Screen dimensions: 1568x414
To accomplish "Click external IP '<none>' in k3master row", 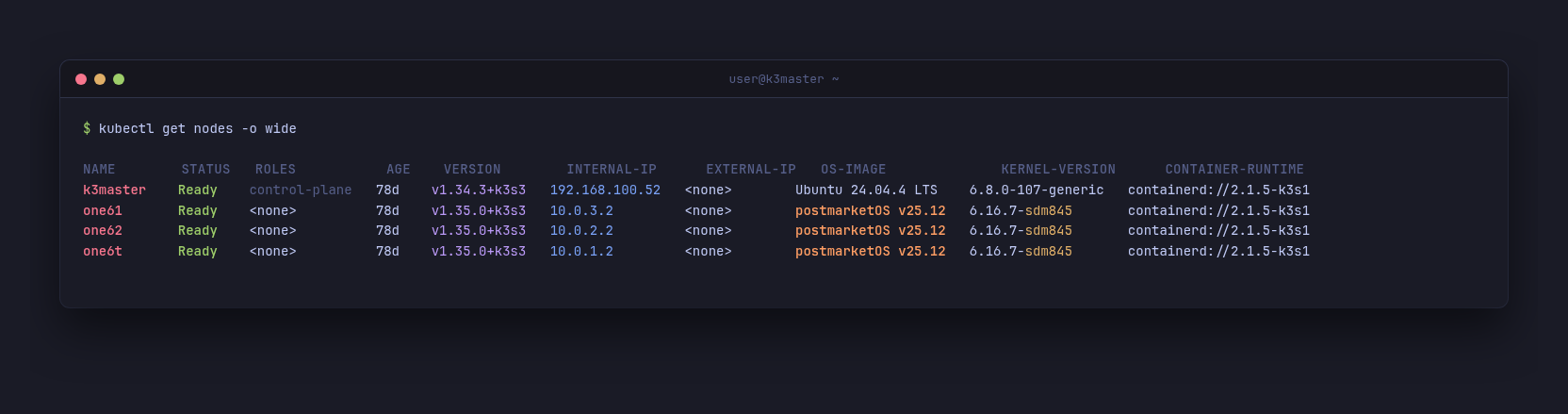I will (709, 190).
